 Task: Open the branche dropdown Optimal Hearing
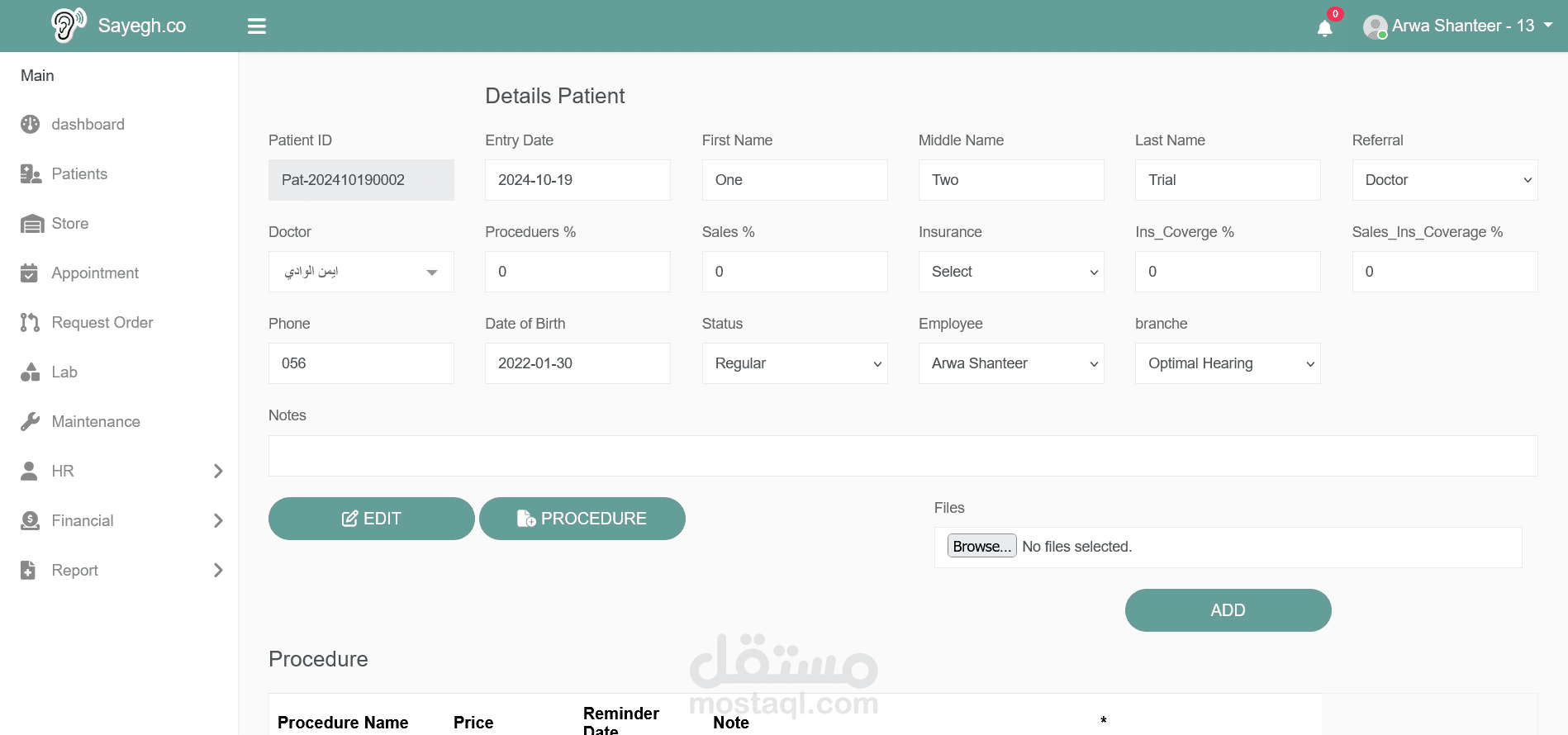click(1228, 363)
